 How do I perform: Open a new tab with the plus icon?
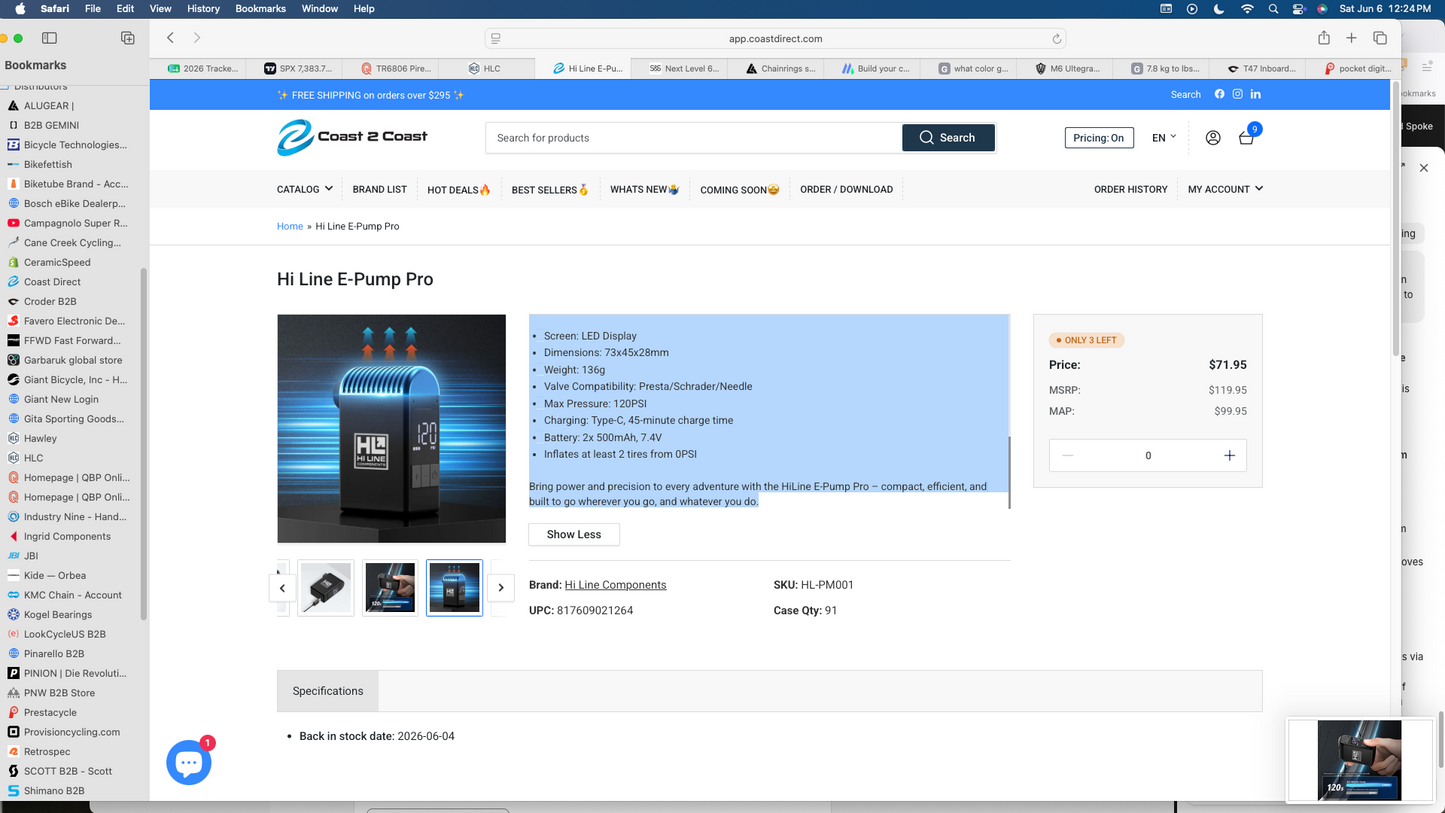1351,38
